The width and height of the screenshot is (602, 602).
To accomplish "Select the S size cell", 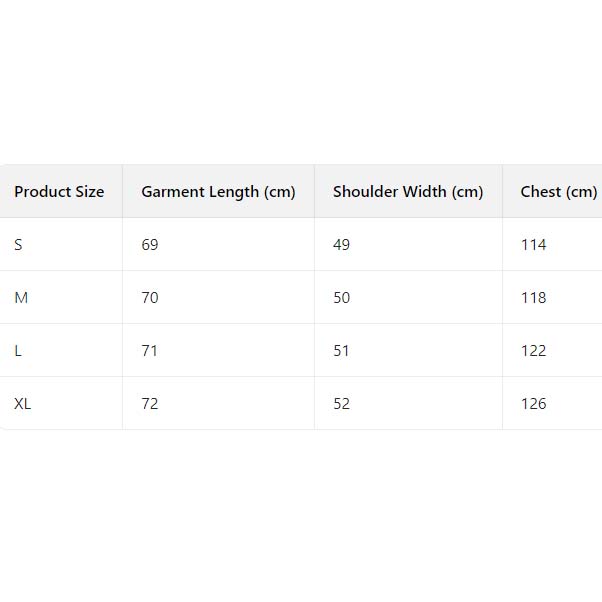I will 19,245.
